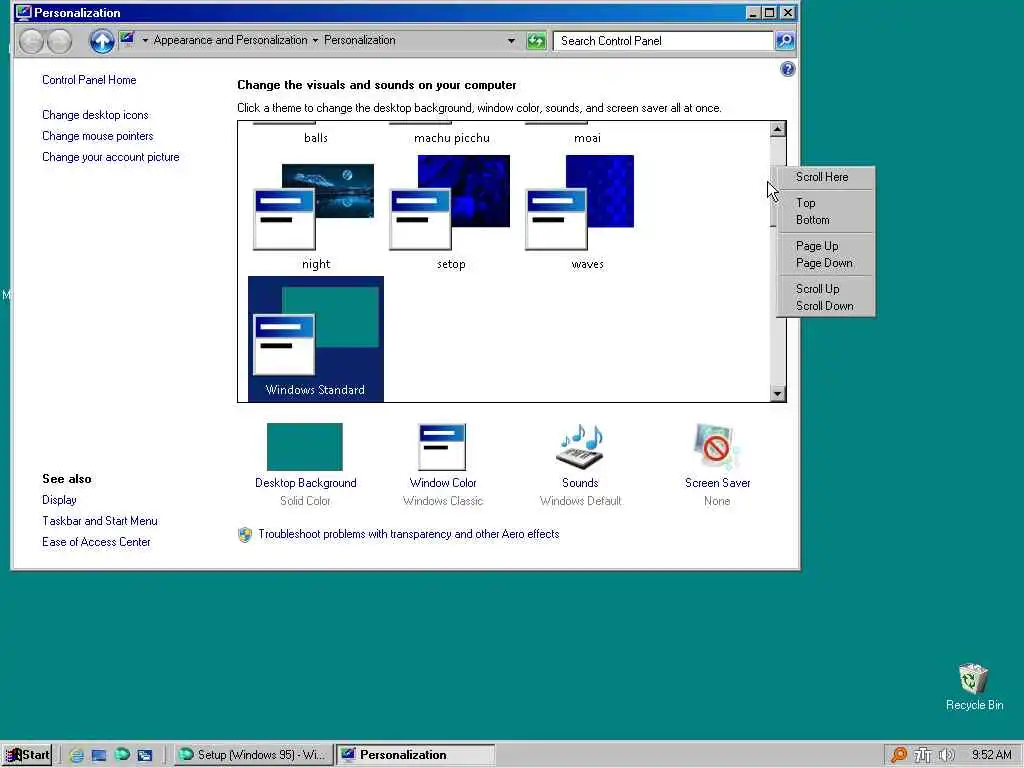The height and width of the screenshot is (768, 1024).
Task: Select the setop theme thumbnail
Action: pos(450,202)
